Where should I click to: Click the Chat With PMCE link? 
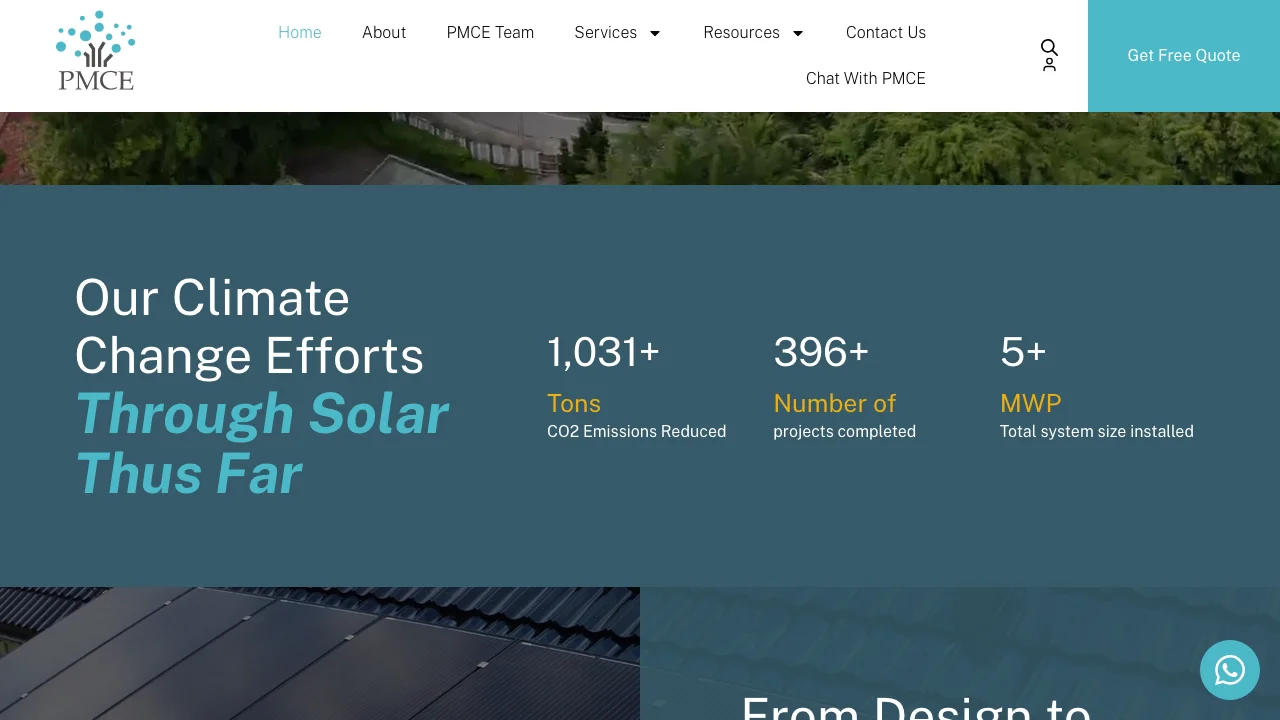pyautogui.click(x=865, y=78)
